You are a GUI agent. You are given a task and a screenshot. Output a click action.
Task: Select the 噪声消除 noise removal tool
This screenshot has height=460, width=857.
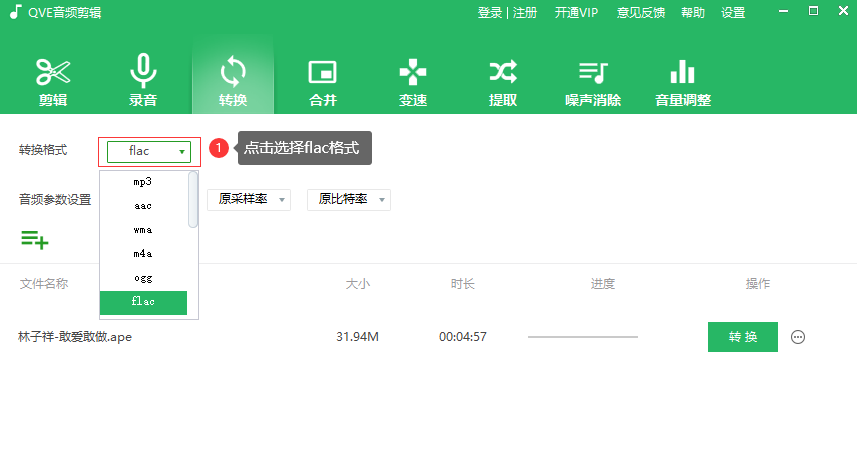click(x=592, y=81)
